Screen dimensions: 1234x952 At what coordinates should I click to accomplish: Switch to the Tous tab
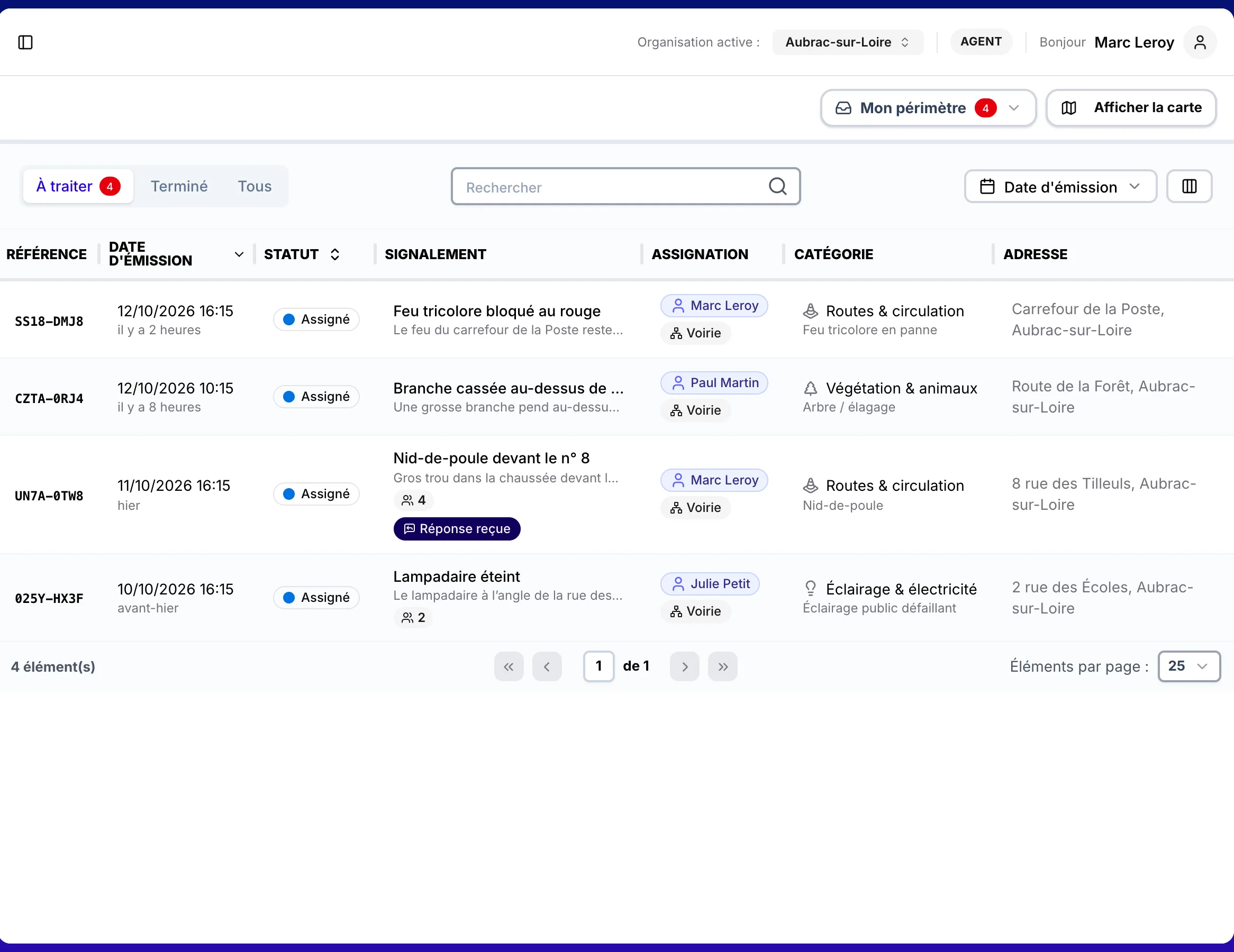tap(255, 186)
